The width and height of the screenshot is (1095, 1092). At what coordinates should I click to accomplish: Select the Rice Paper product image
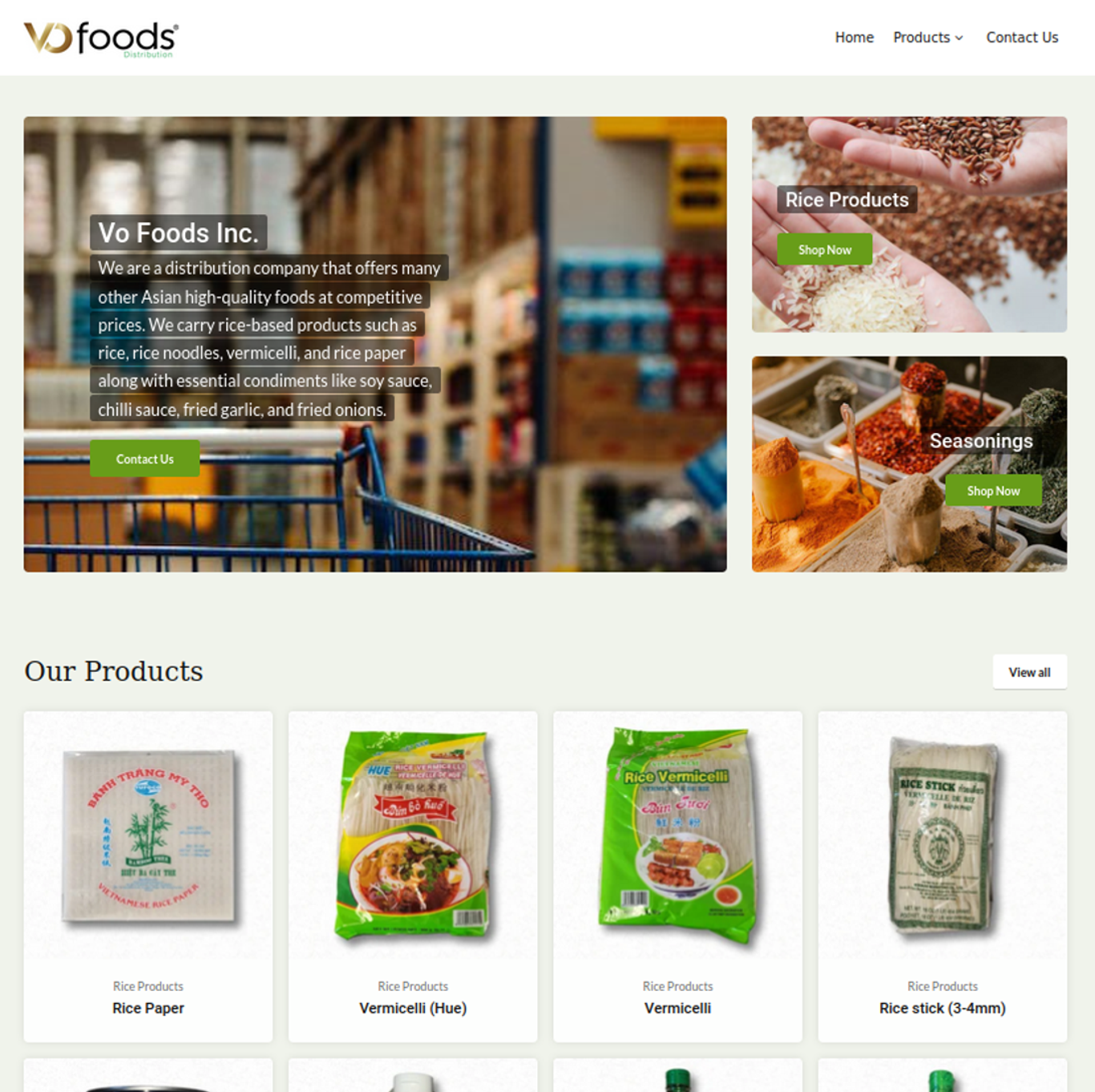point(148,835)
